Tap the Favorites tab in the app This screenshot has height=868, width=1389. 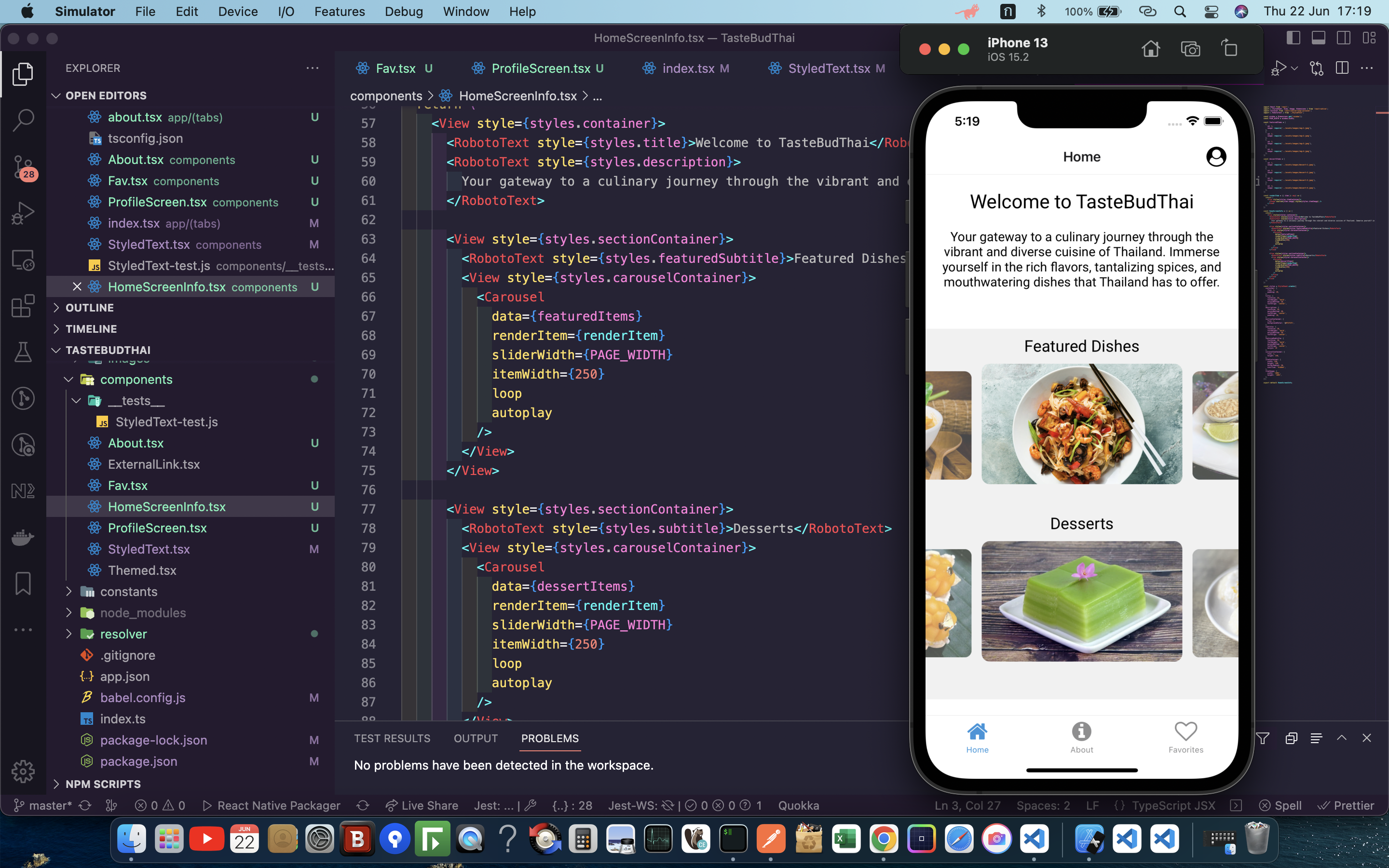pyautogui.click(x=1185, y=737)
